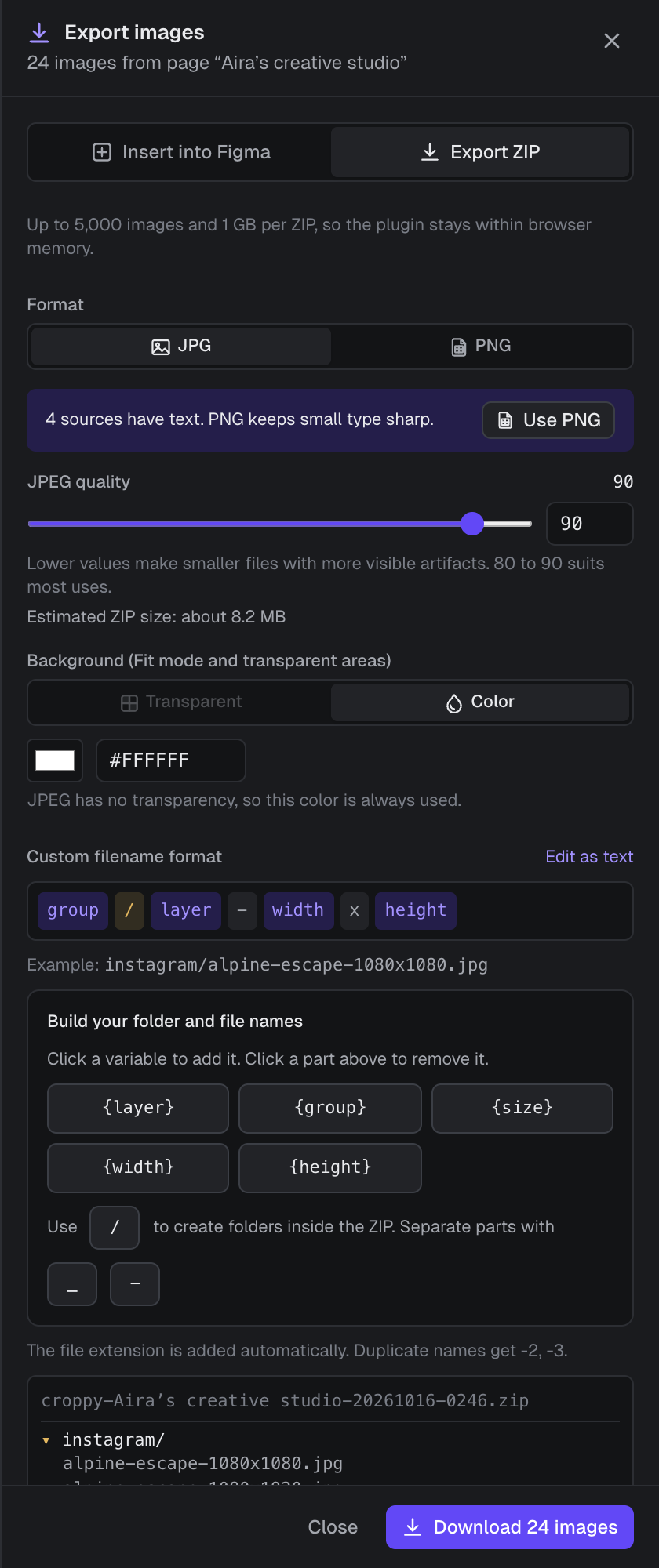
Task: Click the file icon beside PNG
Action: [459, 347]
